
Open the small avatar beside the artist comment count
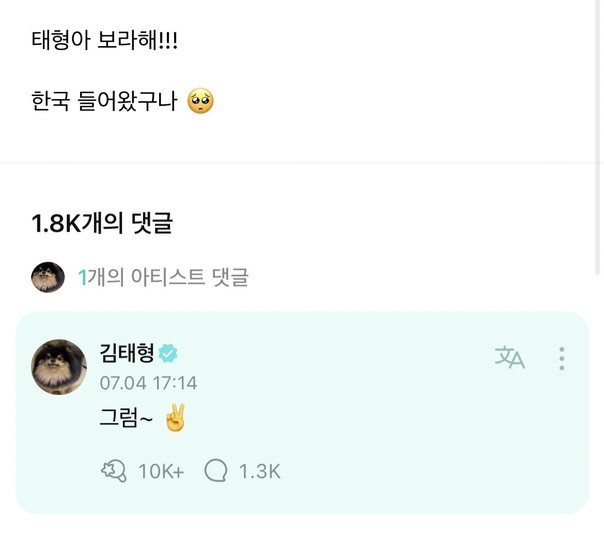coord(48,277)
